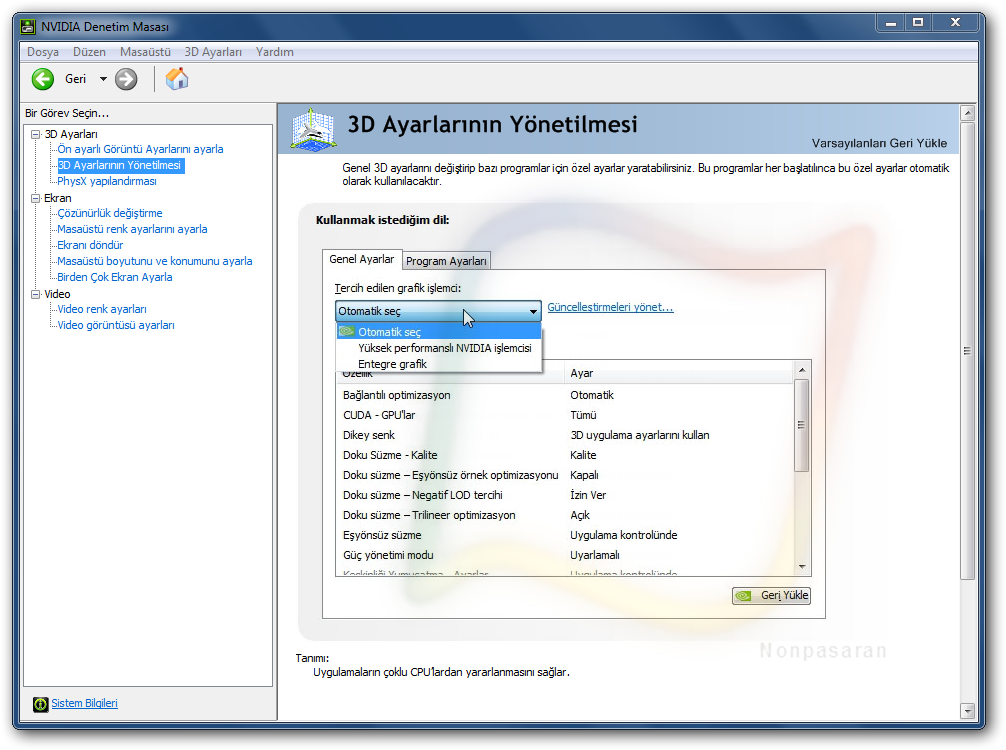The width and height of the screenshot is (1006, 750).
Task: Click the main panel scroll-down arrow
Action: click(968, 710)
